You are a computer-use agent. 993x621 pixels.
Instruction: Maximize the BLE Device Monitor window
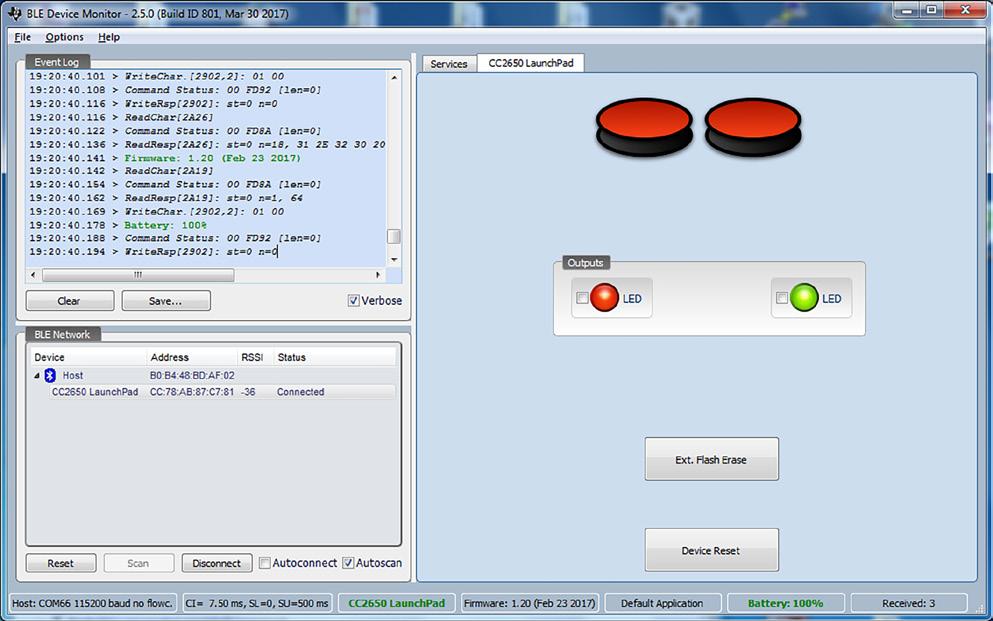932,11
